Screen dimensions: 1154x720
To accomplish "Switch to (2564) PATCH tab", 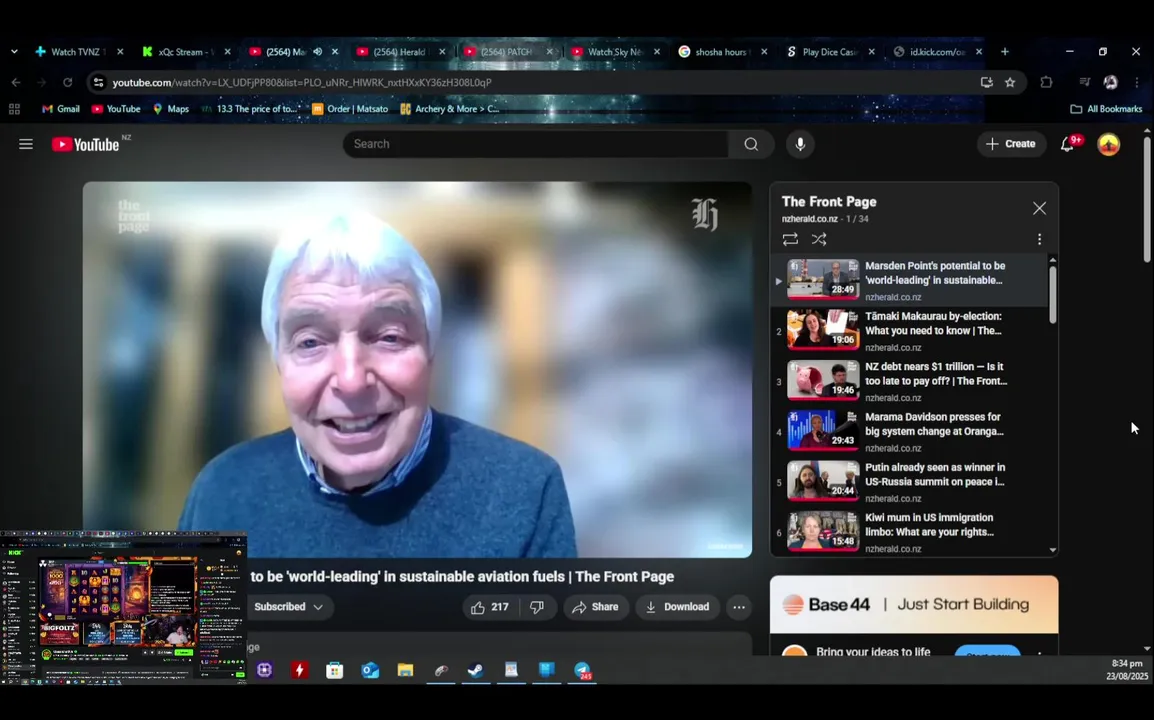I will (x=508, y=52).
